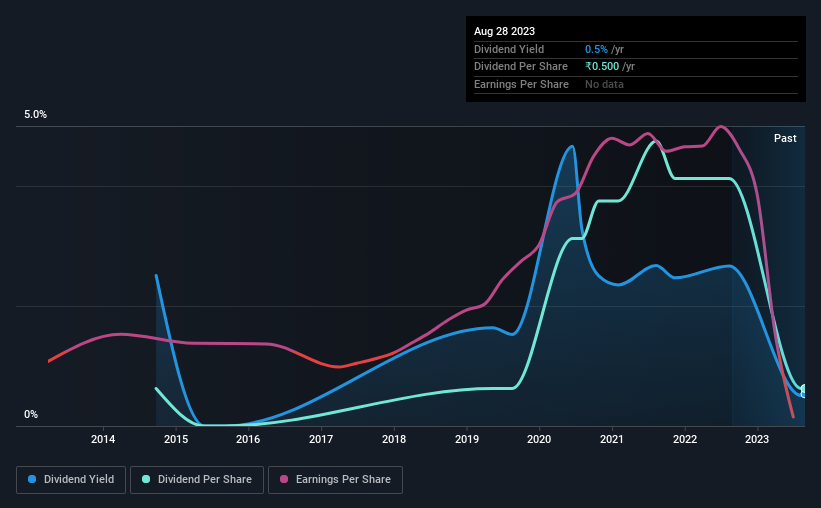
Task: Toggle the Dividend Yield legend button
Action: click(x=71, y=480)
